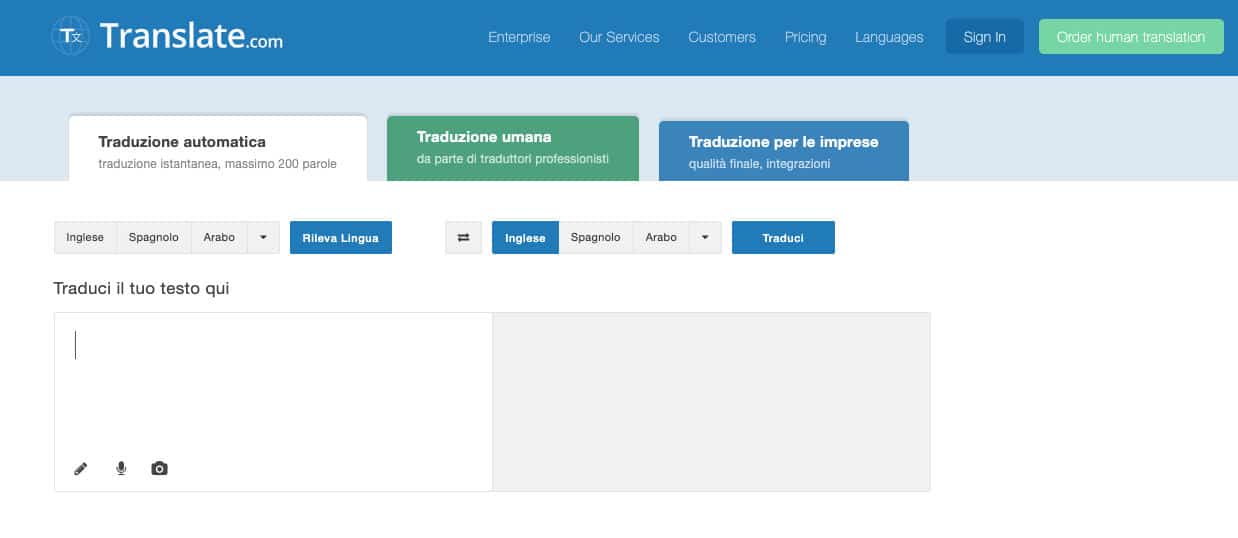
Task: Swap languages using the arrows icon
Action: click(463, 238)
